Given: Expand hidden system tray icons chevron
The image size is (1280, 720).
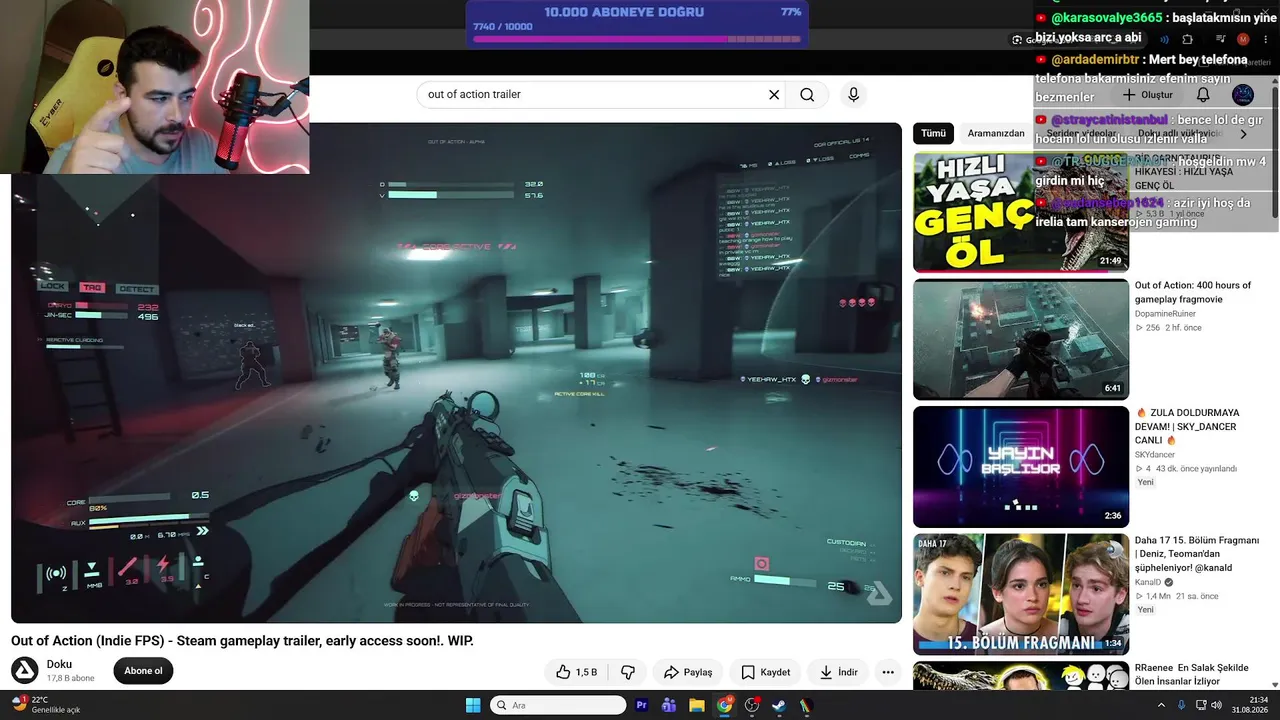Looking at the screenshot, I should [1161, 705].
